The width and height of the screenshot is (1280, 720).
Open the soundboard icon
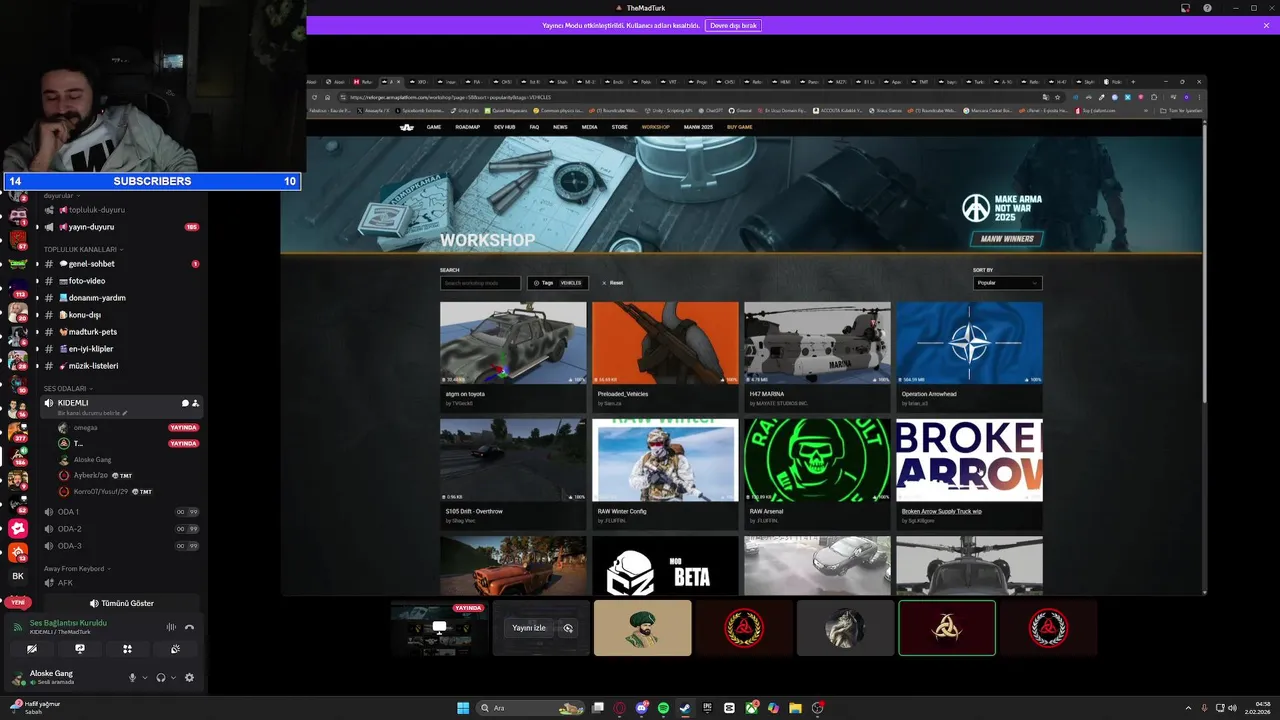pos(175,649)
